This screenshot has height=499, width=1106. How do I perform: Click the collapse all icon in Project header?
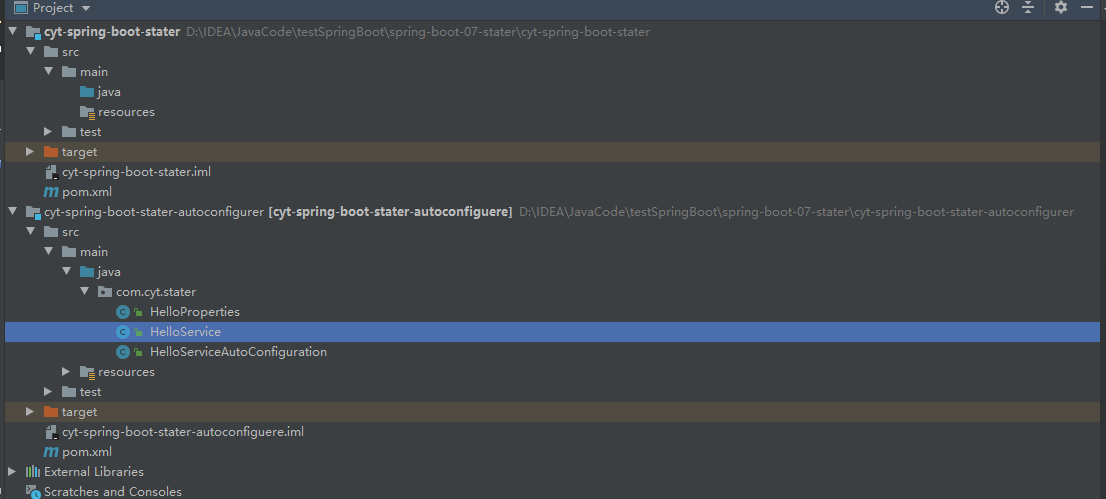point(1028,7)
